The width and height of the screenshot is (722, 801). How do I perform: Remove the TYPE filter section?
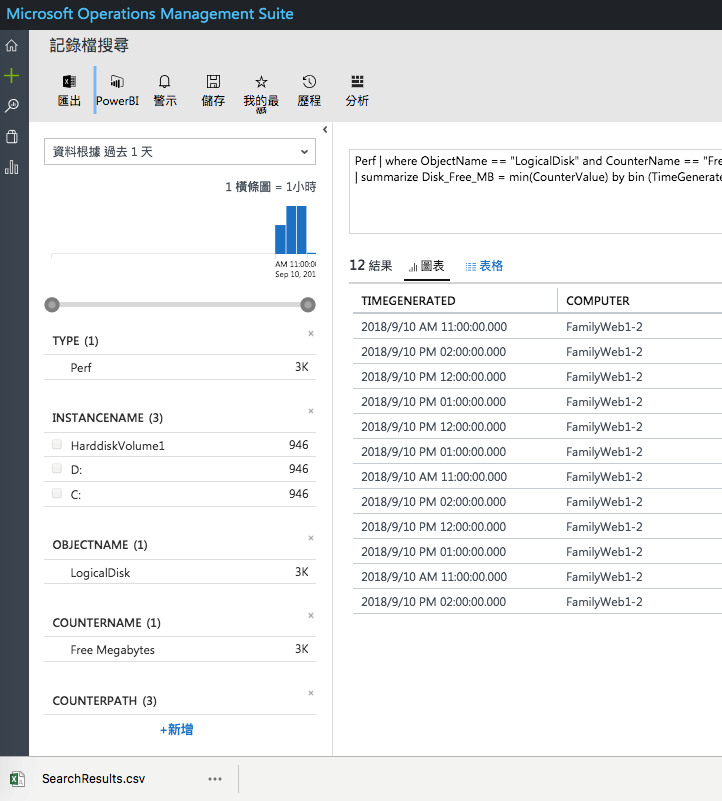[x=311, y=334]
